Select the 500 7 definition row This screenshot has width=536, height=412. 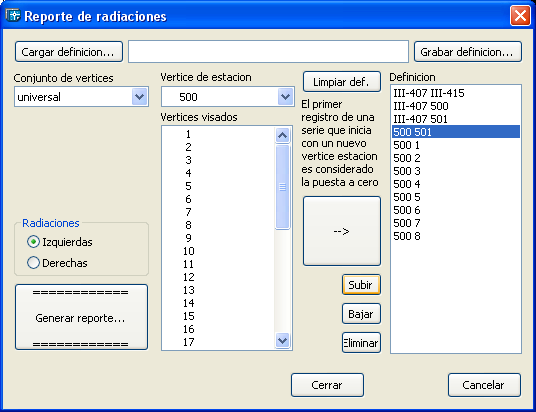(x=456, y=223)
